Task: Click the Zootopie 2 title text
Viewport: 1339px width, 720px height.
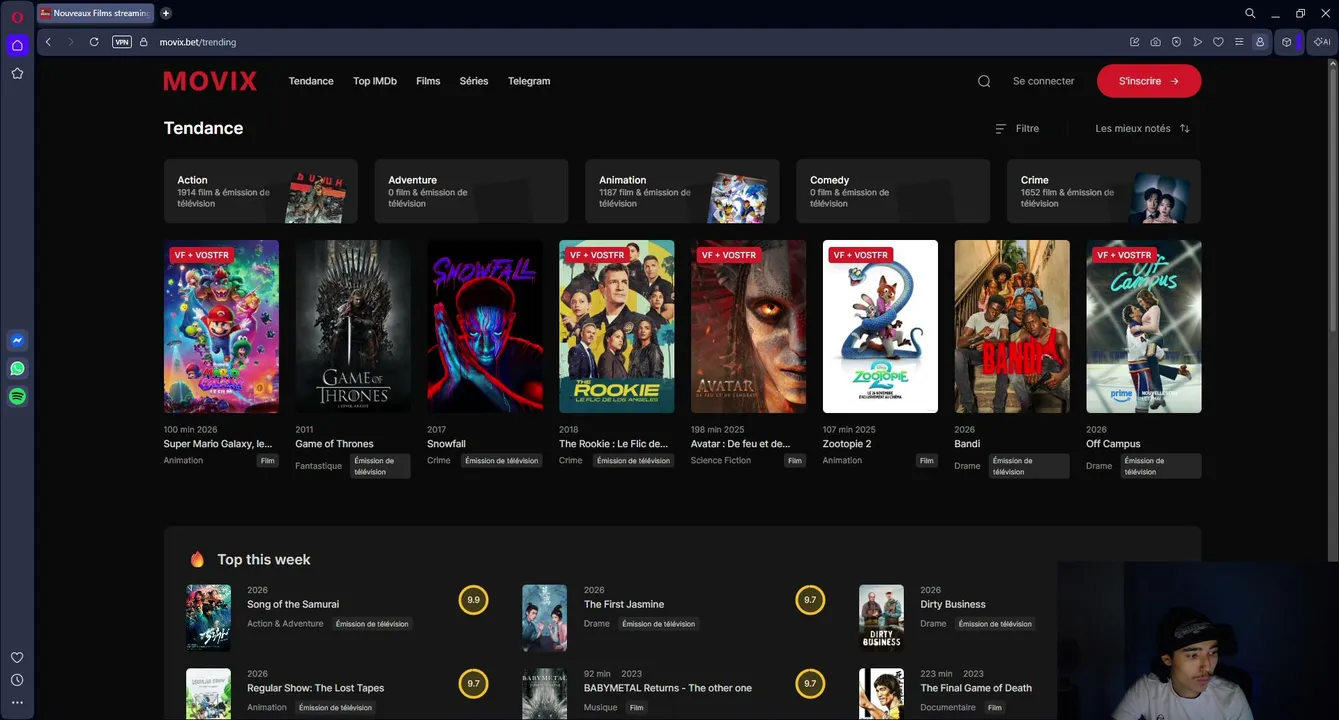Action: click(847, 444)
